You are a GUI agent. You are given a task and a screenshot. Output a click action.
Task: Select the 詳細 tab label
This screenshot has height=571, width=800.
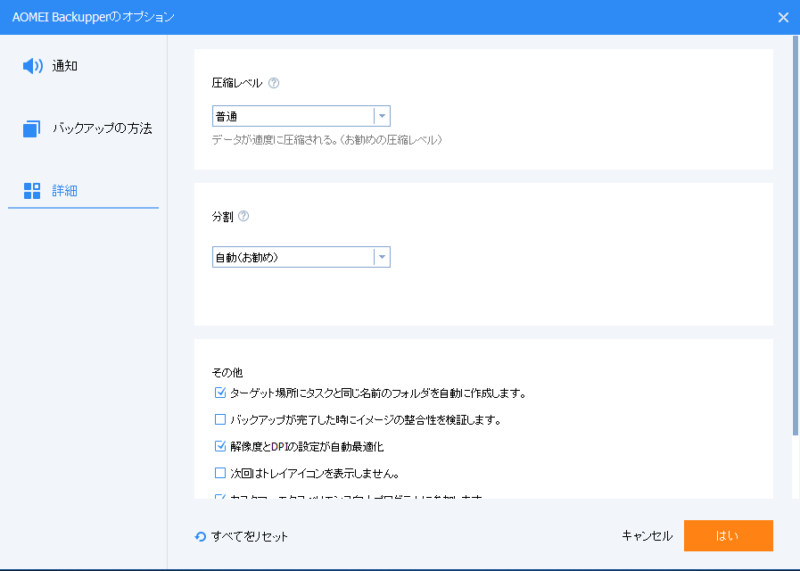pyautogui.click(x=64, y=190)
